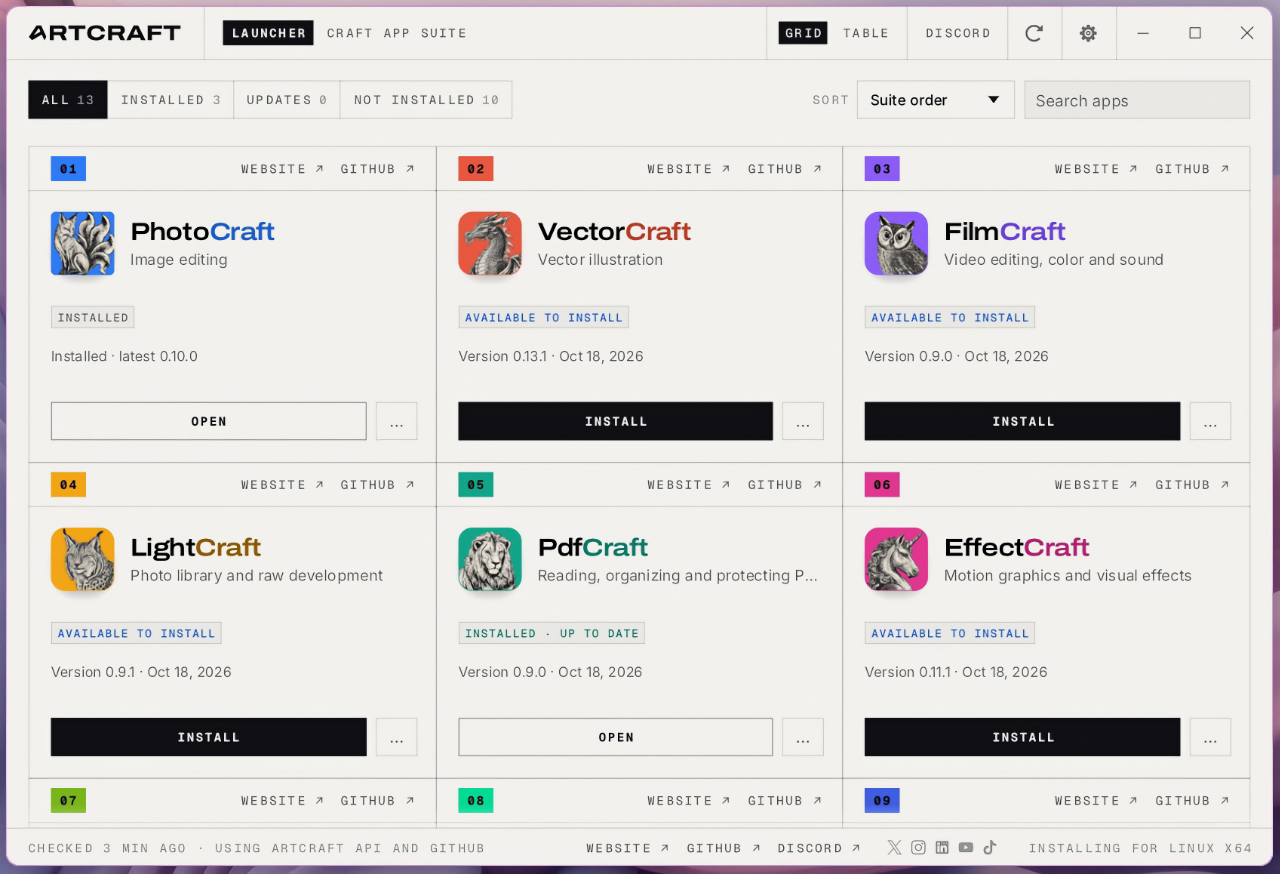Click the PhotoCraft fox app icon
Viewport: 1280px width, 874px height.
click(83, 243)
